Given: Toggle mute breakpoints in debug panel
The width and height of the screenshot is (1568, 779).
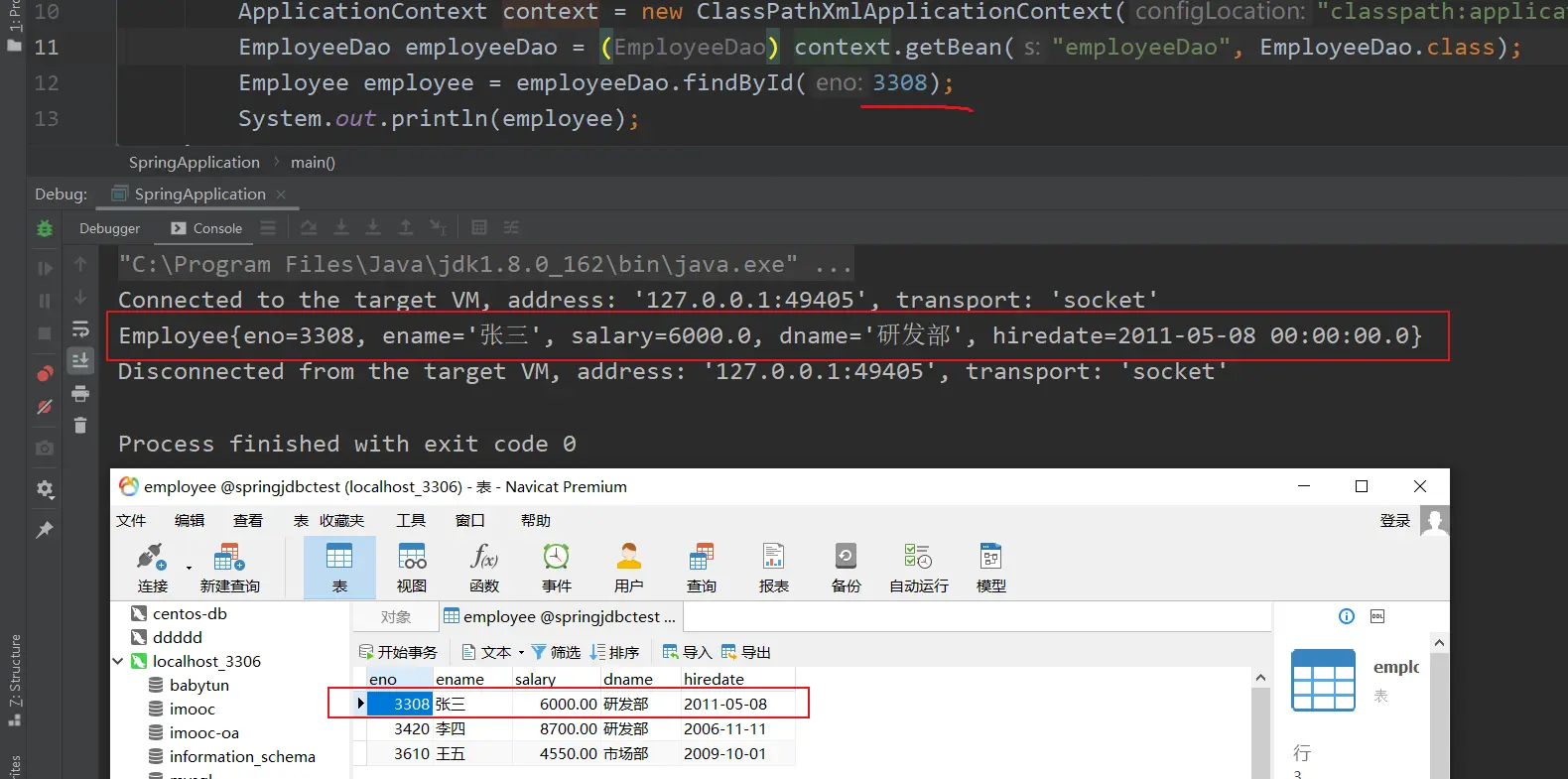Looking at the screenshot, I should [x=45, y=407].
